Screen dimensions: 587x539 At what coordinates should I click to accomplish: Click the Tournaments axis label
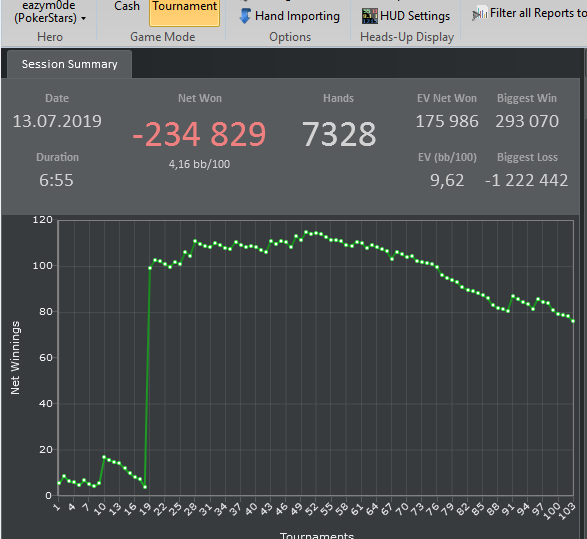[317, 535]
